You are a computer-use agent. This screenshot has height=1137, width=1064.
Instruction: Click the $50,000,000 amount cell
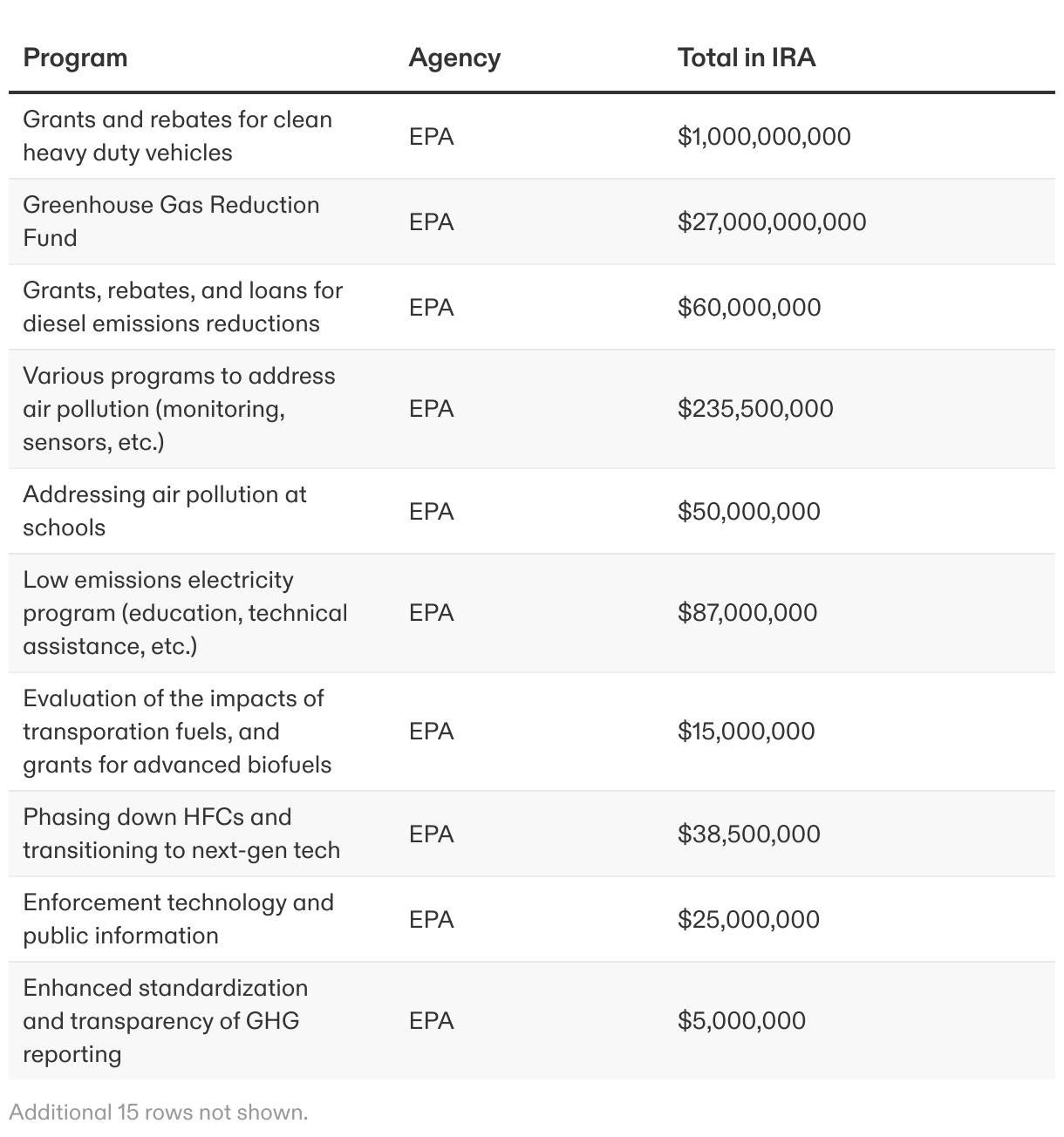coord(749,511)
